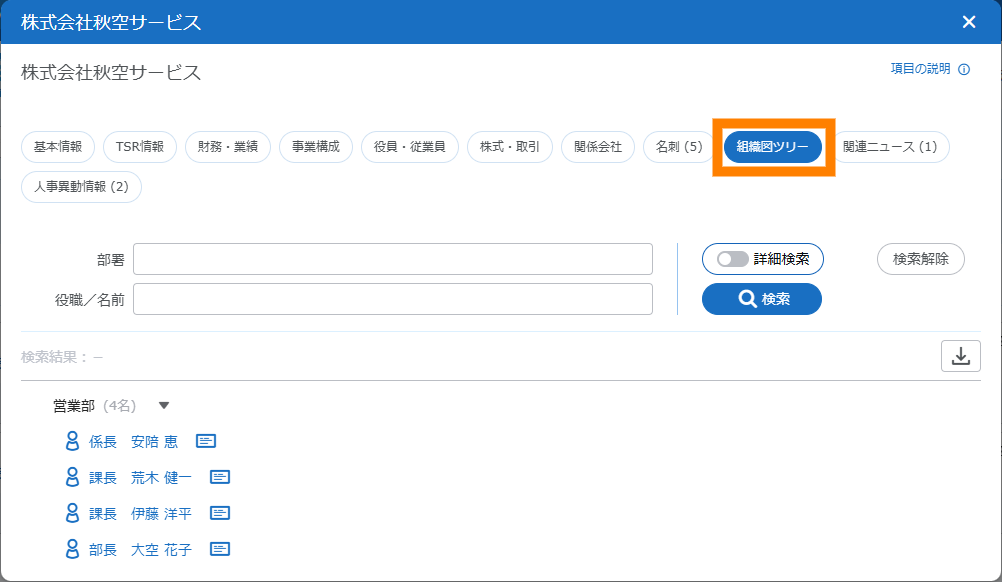Select the 名刺 (5) tab
This screenshot has height=582, width=1002.
pos(679,147)
